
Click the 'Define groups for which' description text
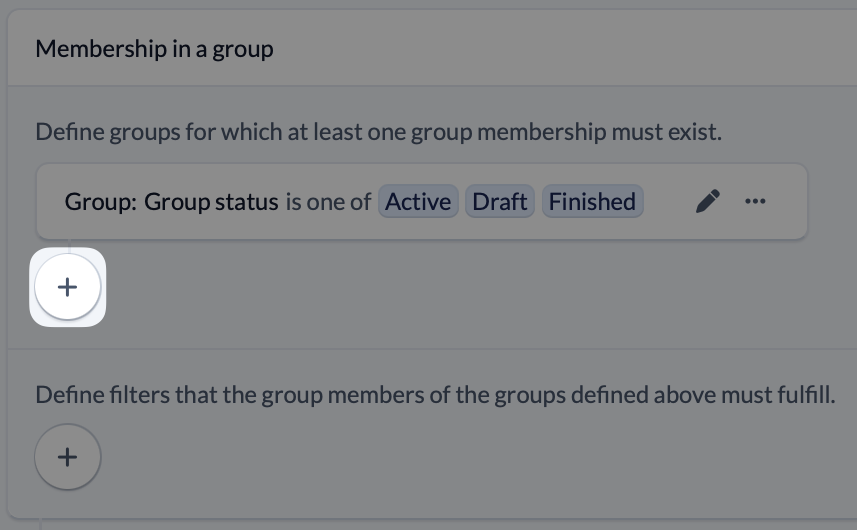click(150, 132)
